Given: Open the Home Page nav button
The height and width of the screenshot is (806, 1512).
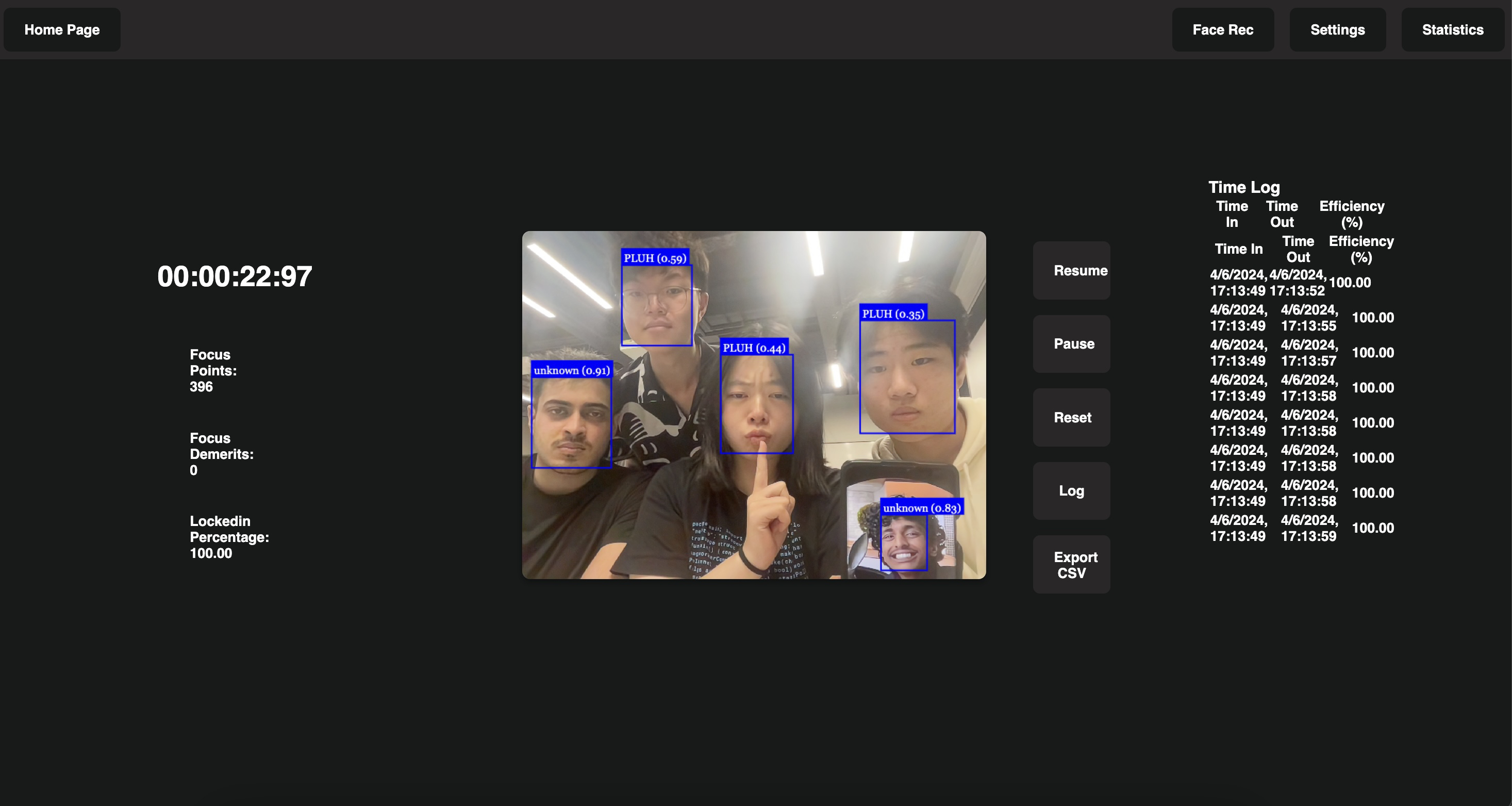Looking at the screenshot, I should pyautogui.click(x=62, y=30).
